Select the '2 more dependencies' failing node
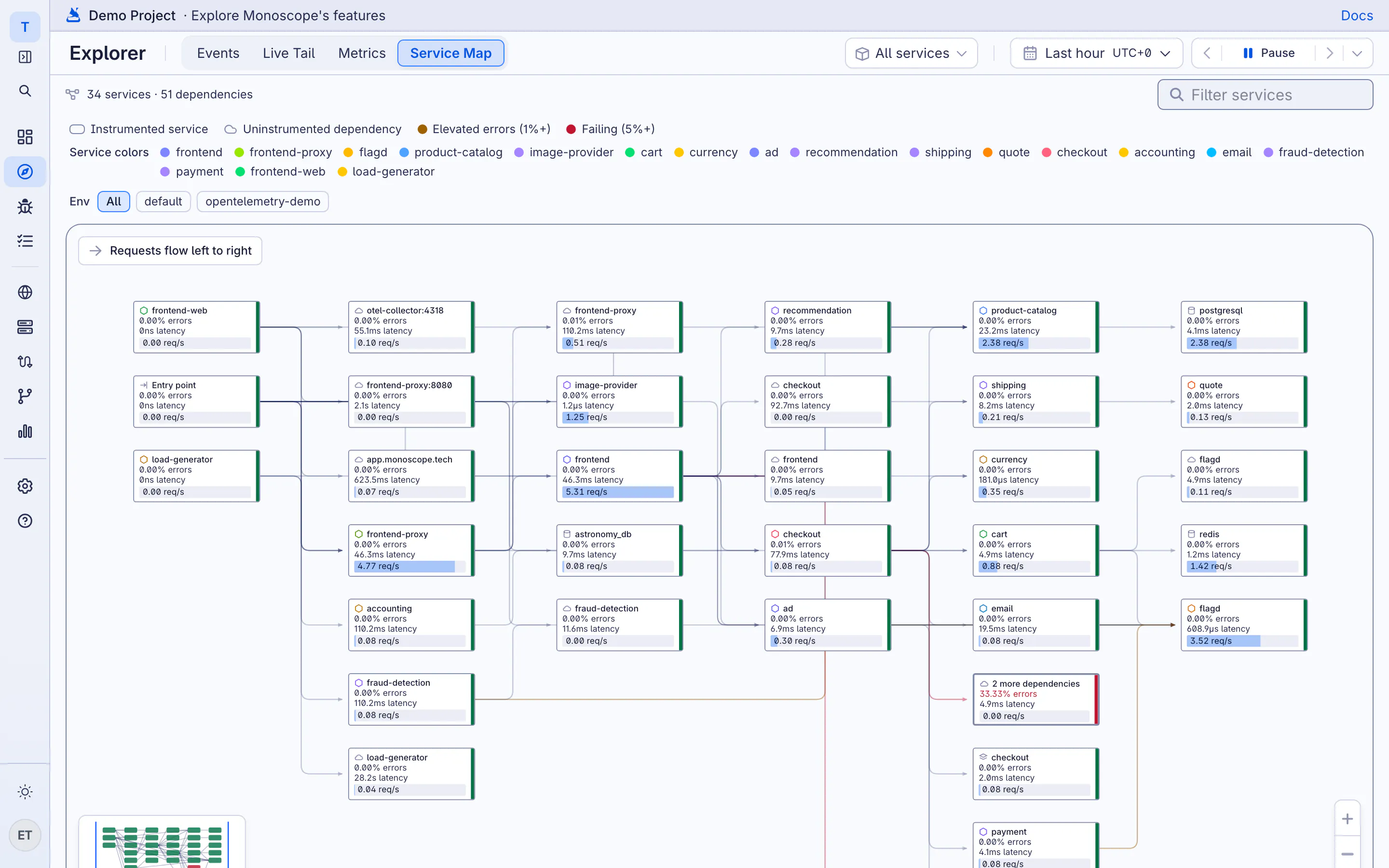 click(x=1035, y=699)
